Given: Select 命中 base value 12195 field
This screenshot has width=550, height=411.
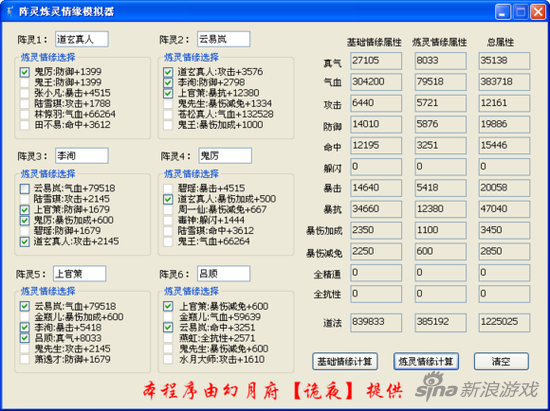Looking at the screenshot, I should pyautogui.click(x=376, y=146).
